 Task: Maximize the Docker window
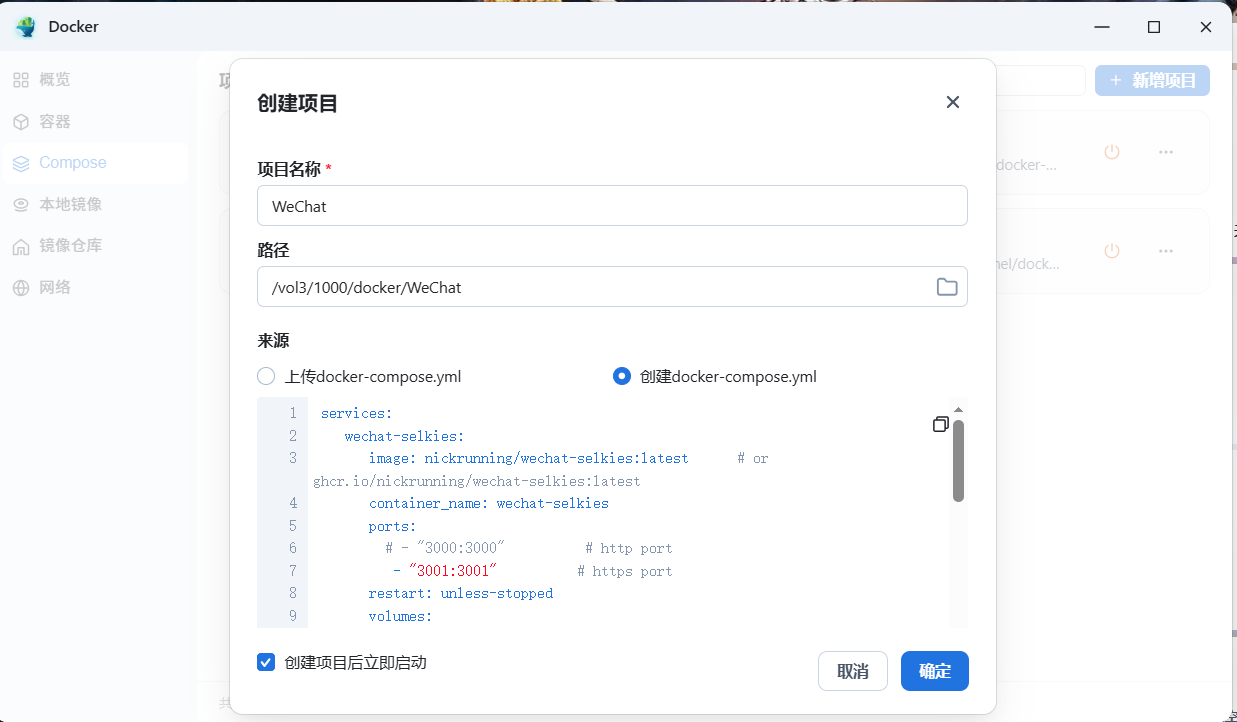(1154, 27)
